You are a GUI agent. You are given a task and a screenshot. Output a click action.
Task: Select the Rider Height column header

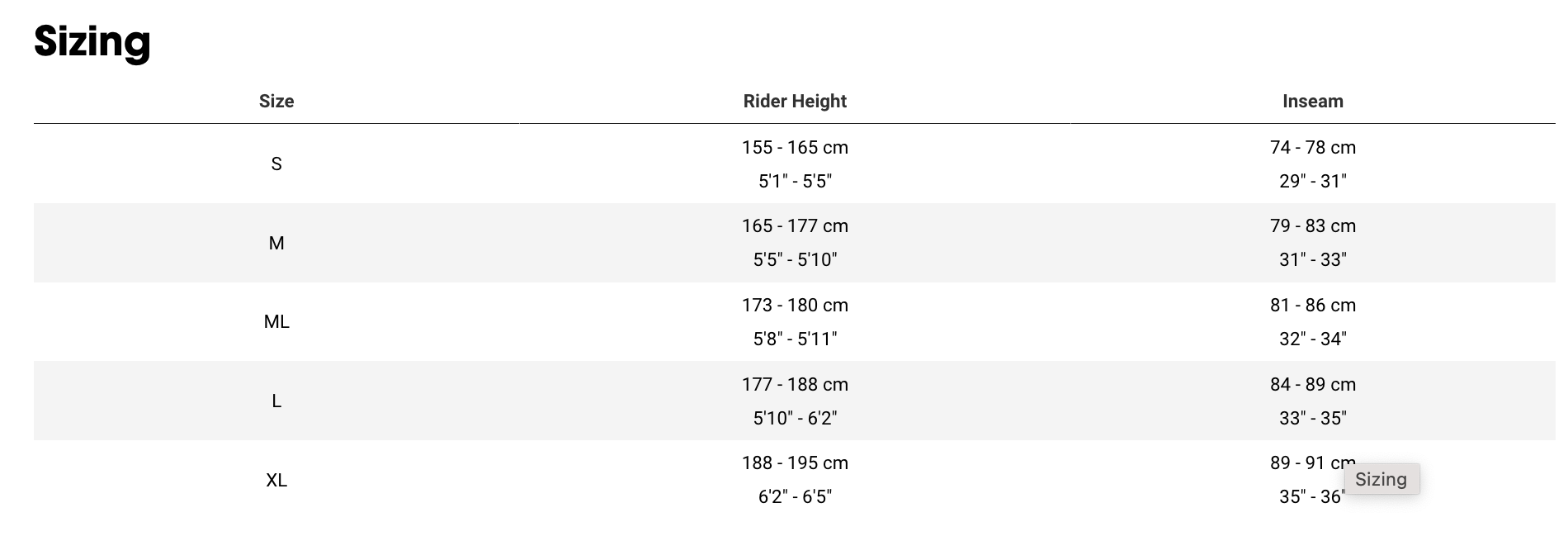(x=795, y=101)
